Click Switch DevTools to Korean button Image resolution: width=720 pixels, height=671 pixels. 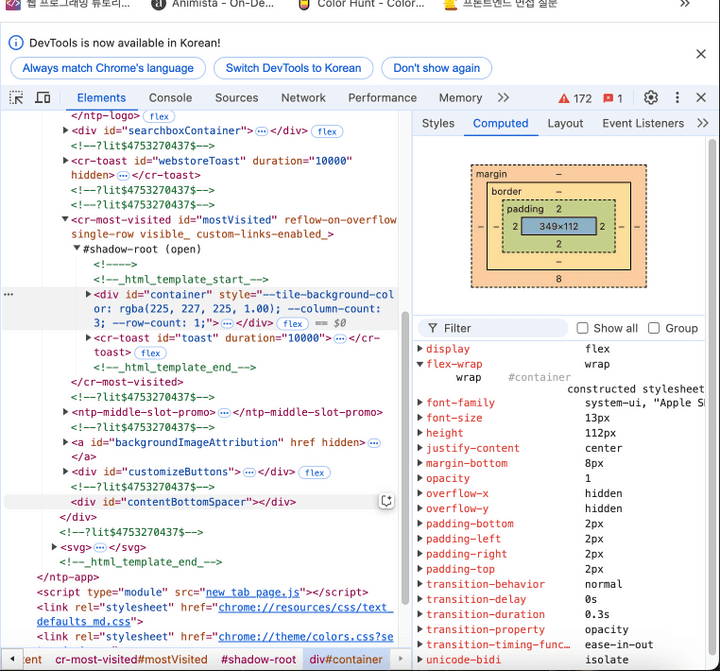coord(293,68)
